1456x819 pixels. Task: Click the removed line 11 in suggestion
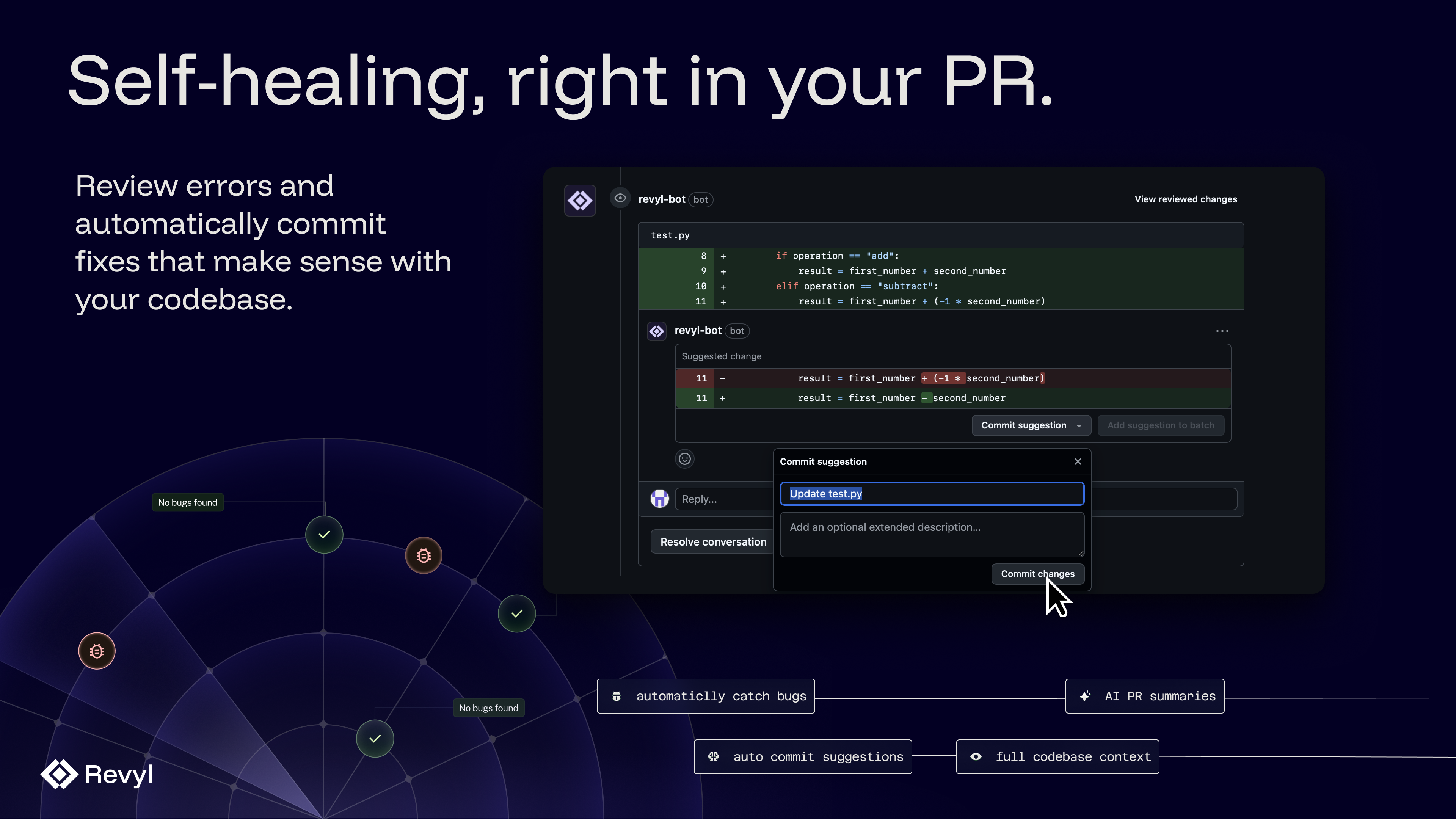click(952, 378)
